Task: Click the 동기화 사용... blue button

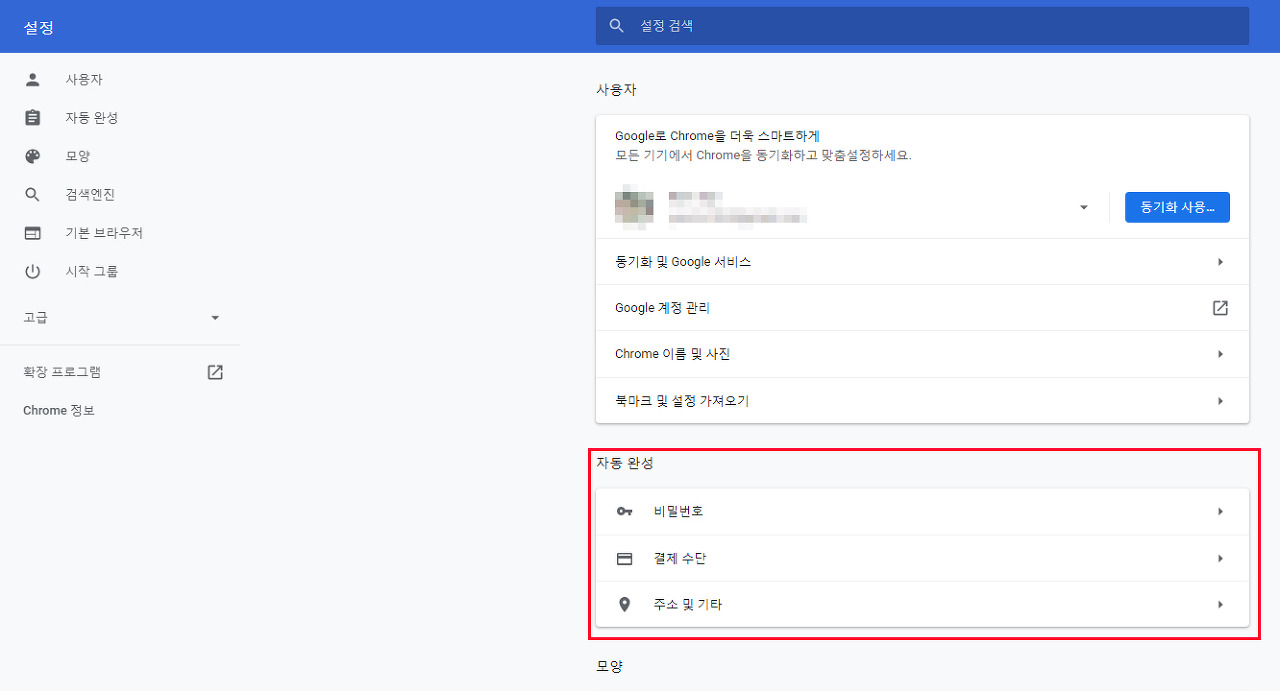Action: click(1177, 207)
